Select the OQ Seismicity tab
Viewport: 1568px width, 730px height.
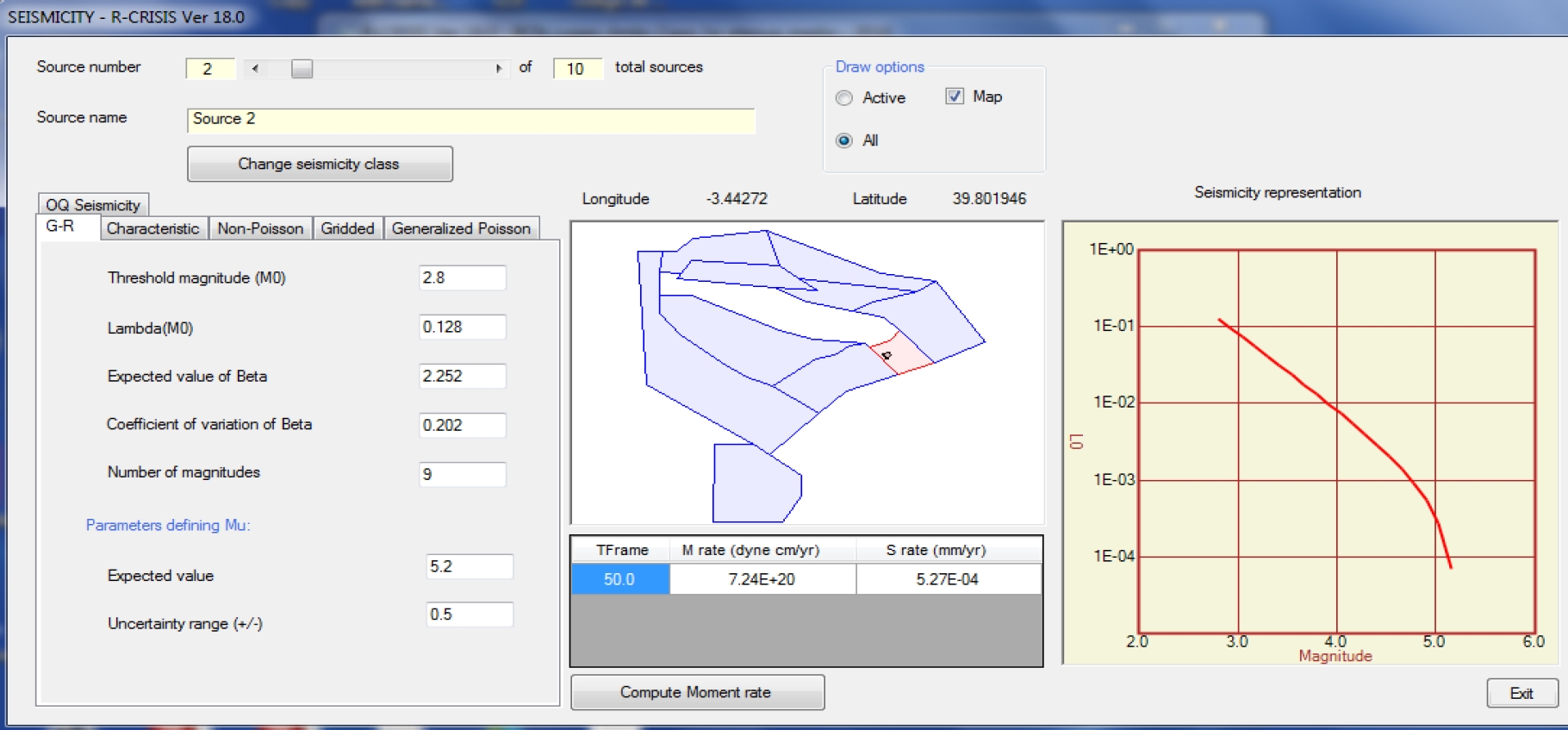point(93,204)
